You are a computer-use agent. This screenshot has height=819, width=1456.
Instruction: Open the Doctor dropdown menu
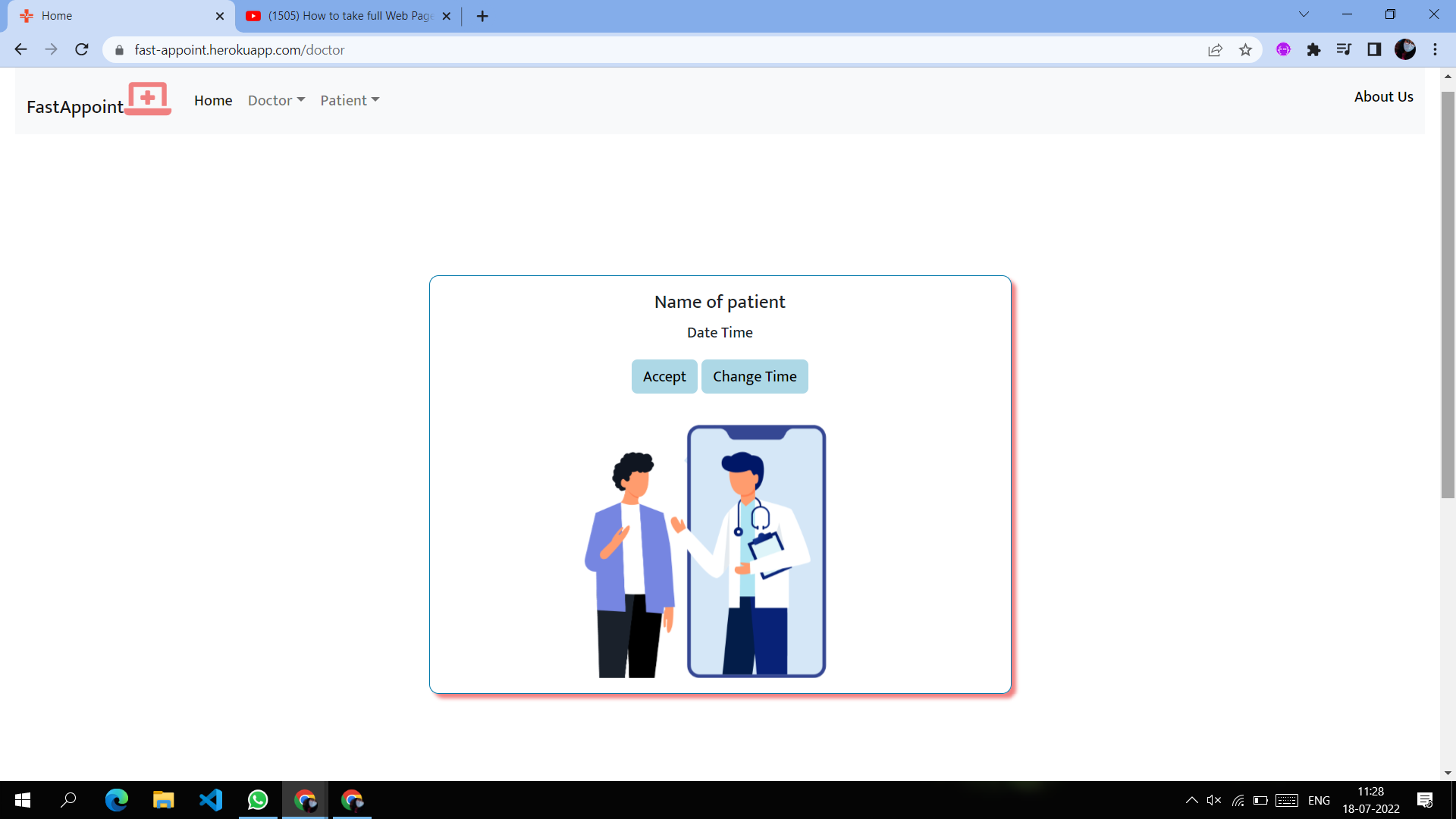coord(275,100)
